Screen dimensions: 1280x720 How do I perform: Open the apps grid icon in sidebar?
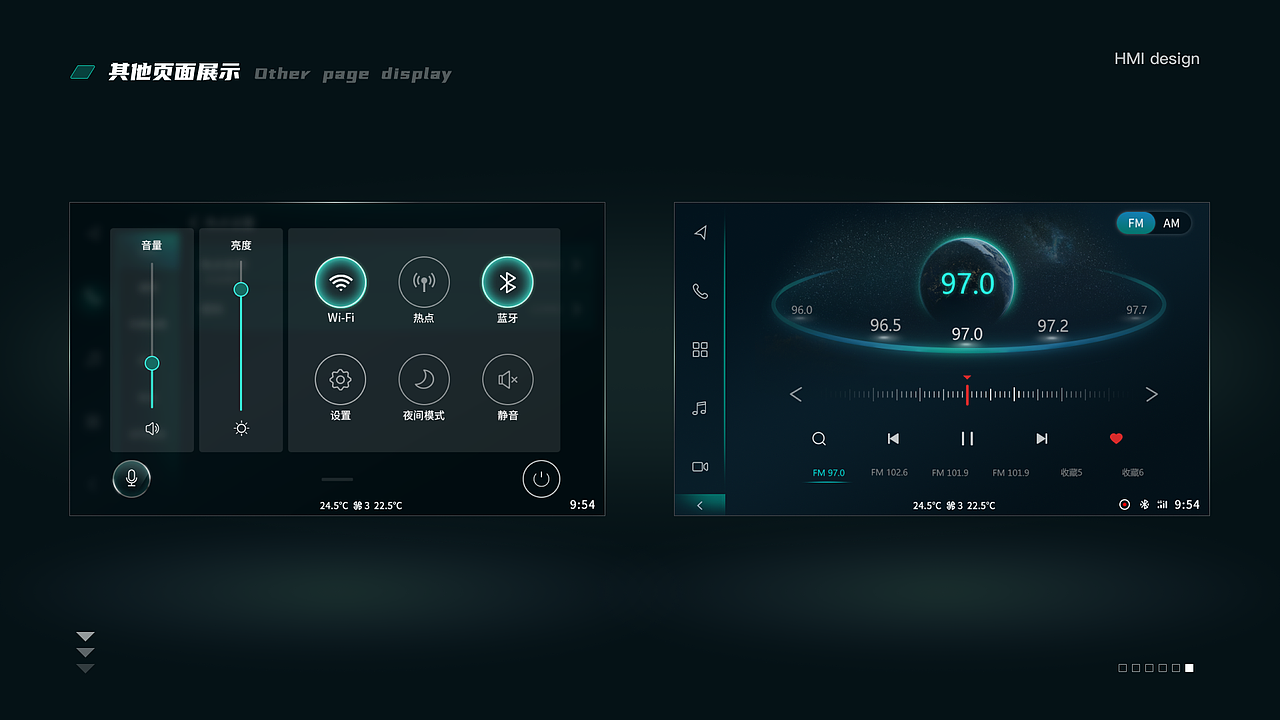700,350
